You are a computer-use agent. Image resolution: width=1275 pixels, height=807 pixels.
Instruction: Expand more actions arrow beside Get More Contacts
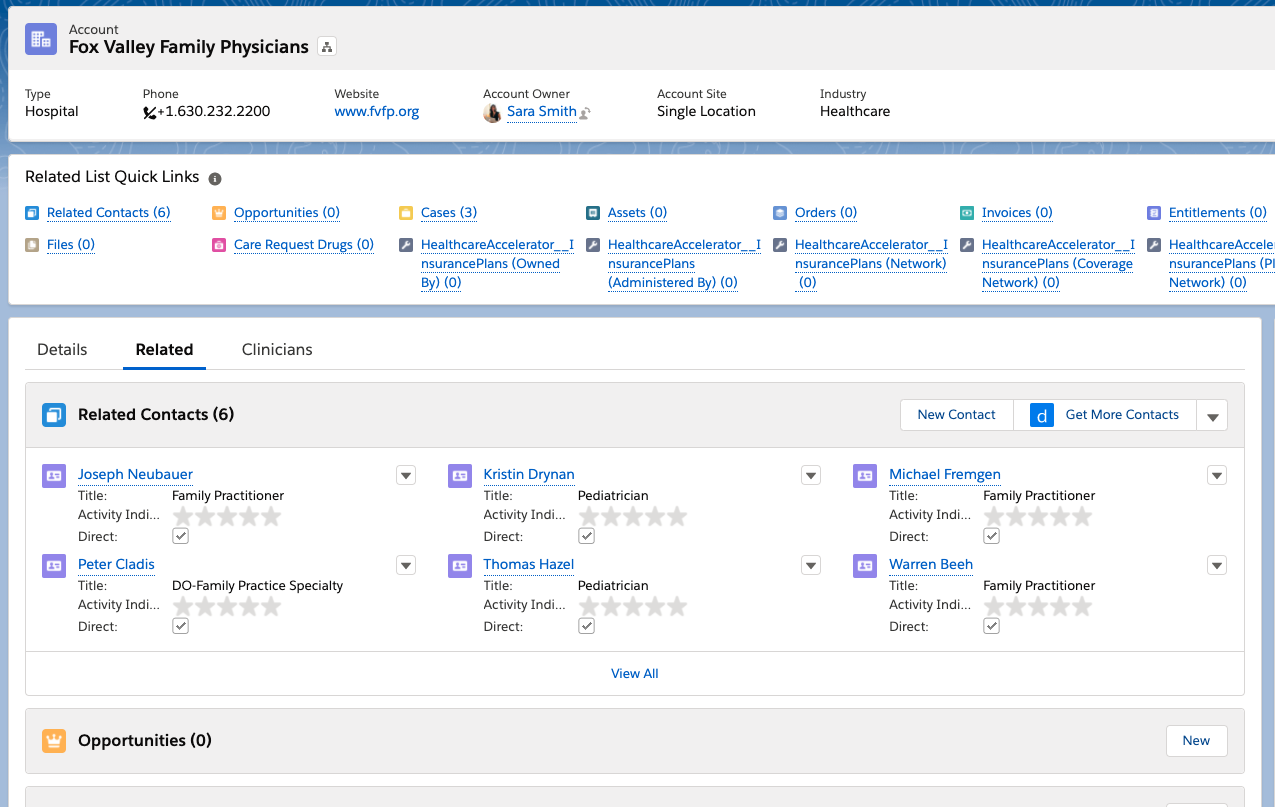(1212, 415)
